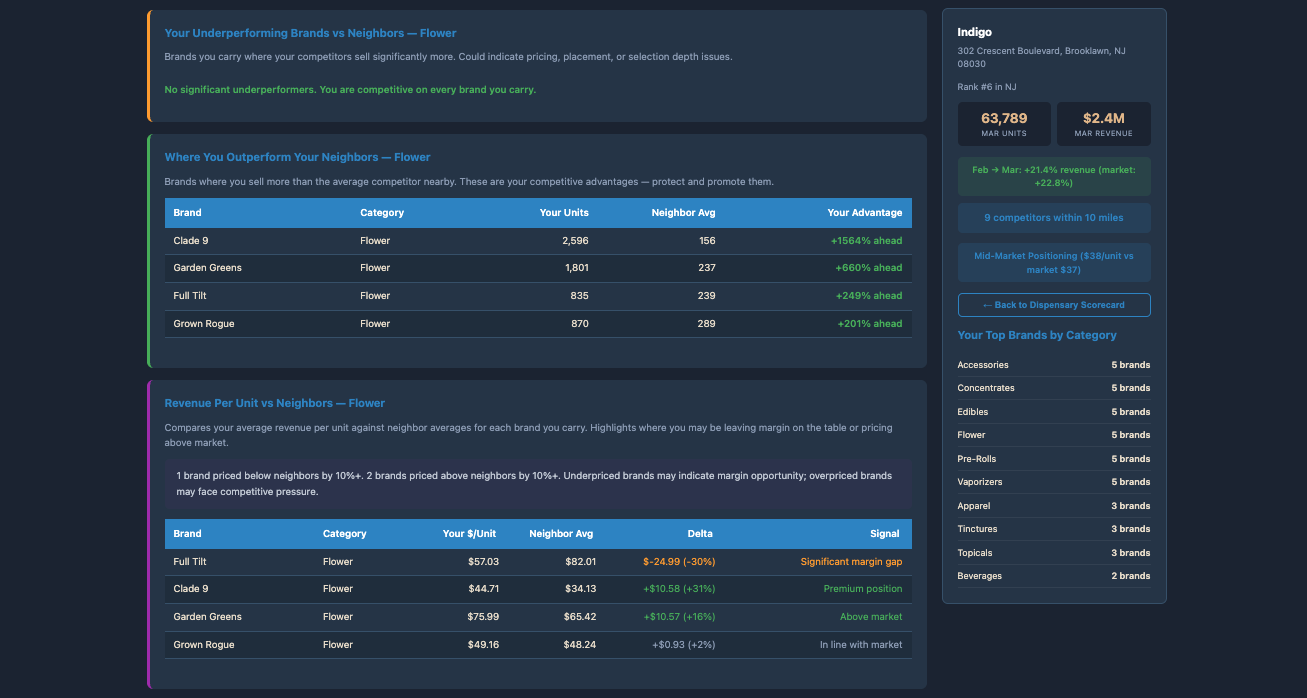Click the +249% ahead advantage value
1307x698 pixels.
point(868,296)
